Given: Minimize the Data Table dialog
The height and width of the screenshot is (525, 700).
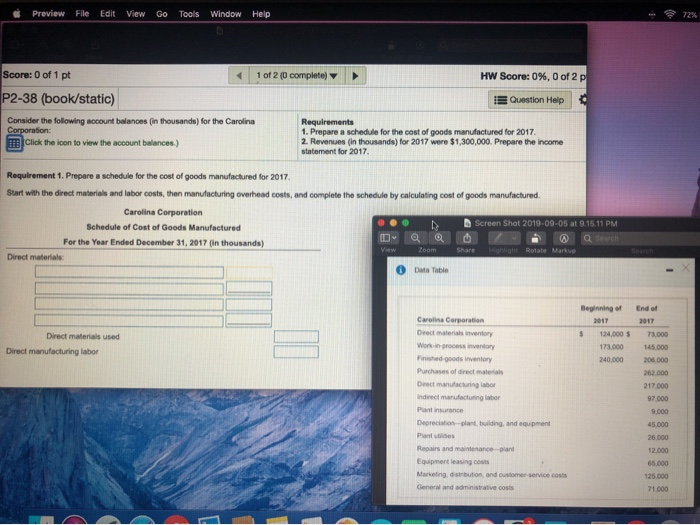Looking at the screenshot, I should click(x=669, y=270).
